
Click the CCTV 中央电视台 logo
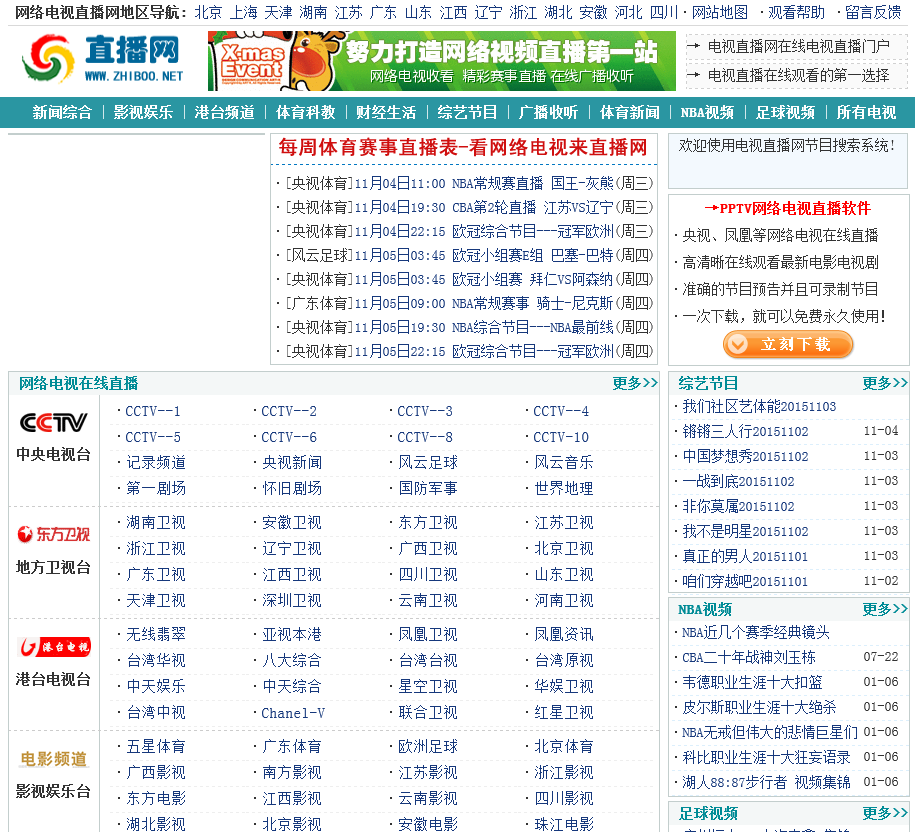point(53,422)
